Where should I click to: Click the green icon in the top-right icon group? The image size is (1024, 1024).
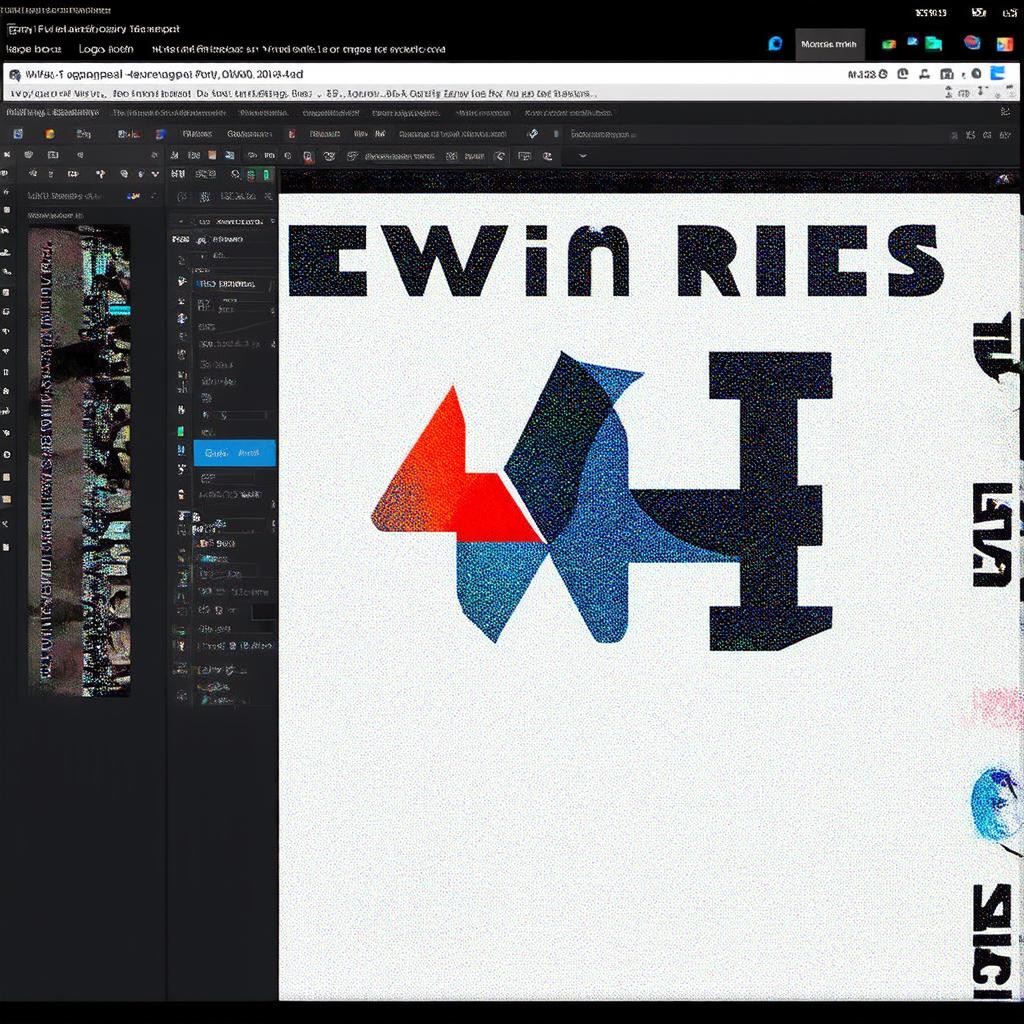coord(888,44)
